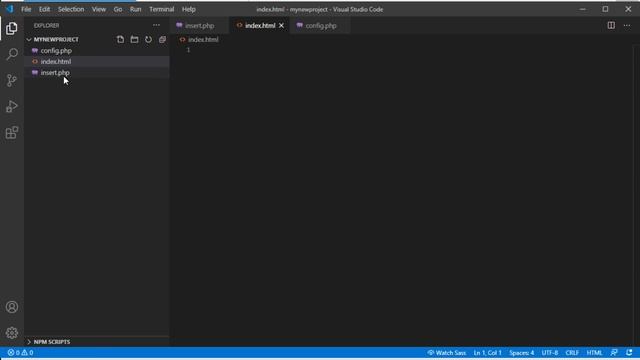The height and width of the screenshot is (360, 640).
Task: Open the Terminal menu
Action: [162, 9]
